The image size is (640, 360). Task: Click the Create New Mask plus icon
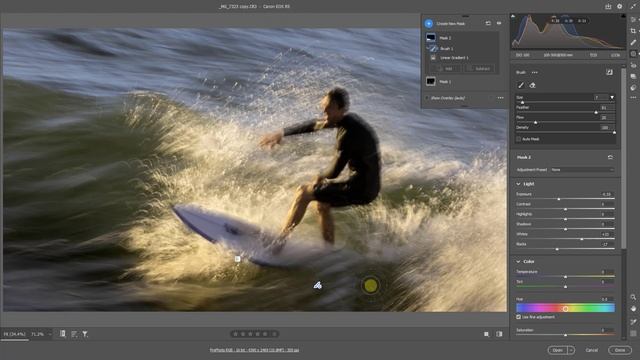click(x=429, y=24)
